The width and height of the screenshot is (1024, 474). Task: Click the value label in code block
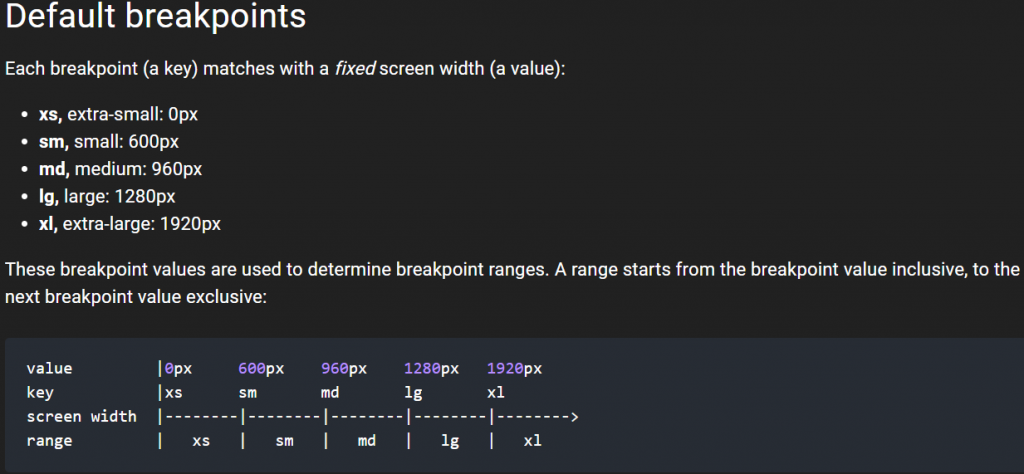[50, 368]
